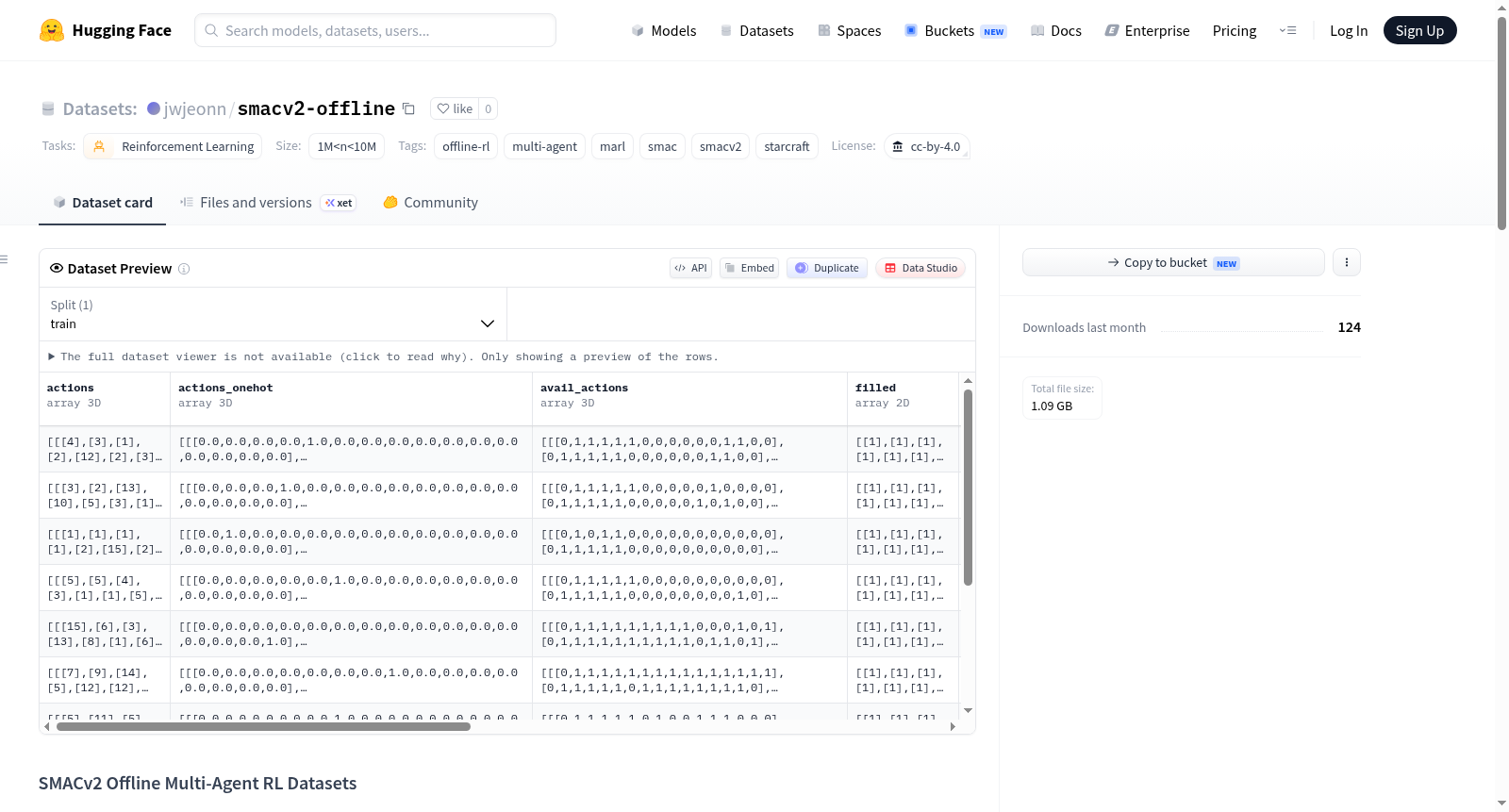1509x812 pixels.
Task: Click the offline-rl tag
Action: tap(466, 146)
